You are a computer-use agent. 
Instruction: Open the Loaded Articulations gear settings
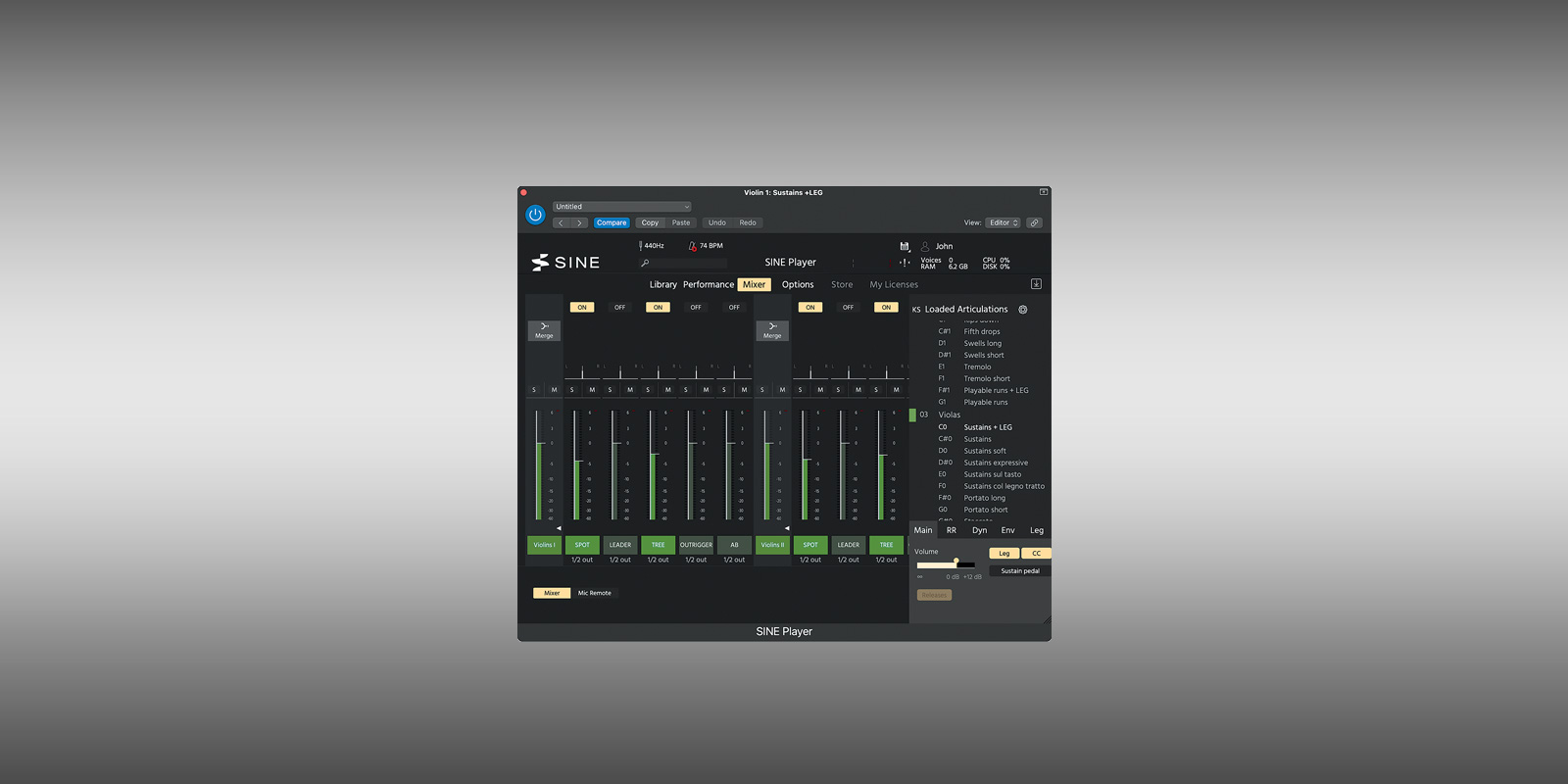pyautogui.click(x=1023, y=310)
